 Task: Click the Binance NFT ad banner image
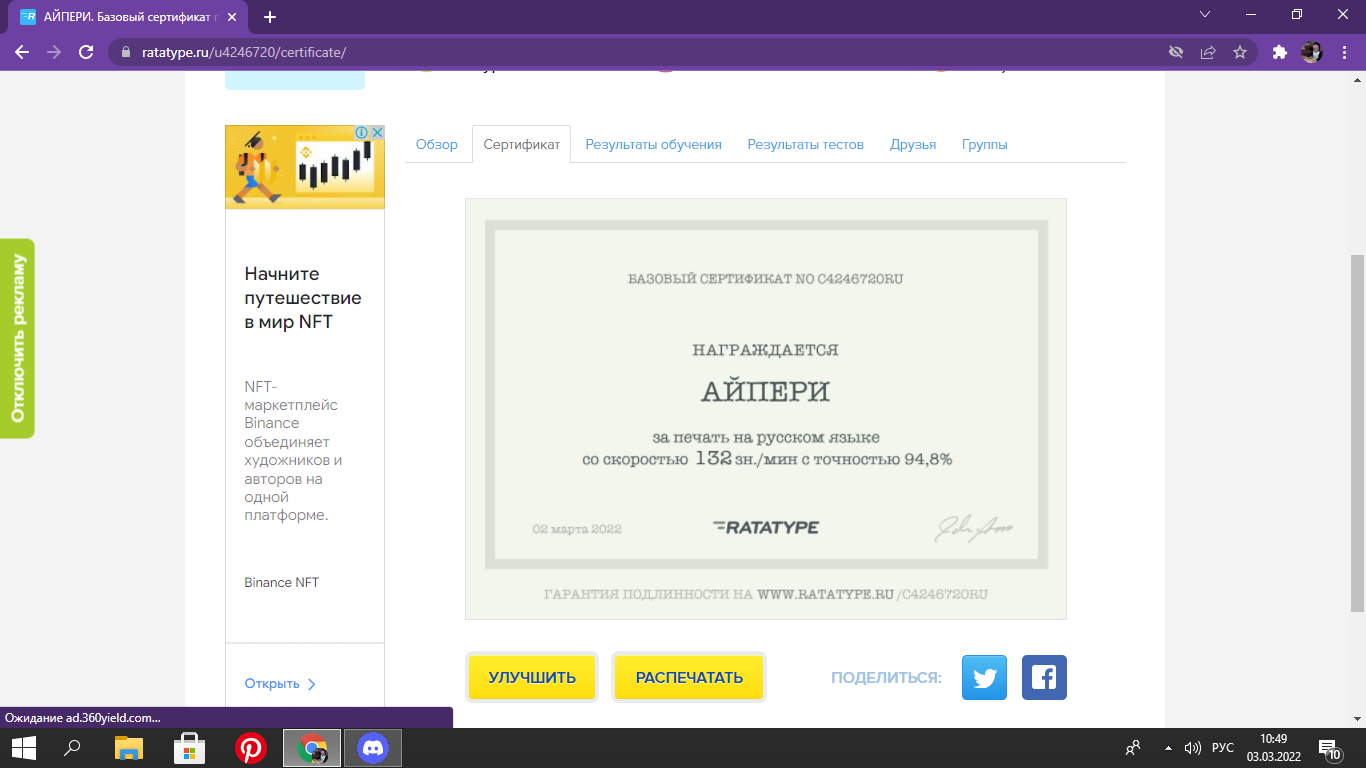[x=305, y=167]
